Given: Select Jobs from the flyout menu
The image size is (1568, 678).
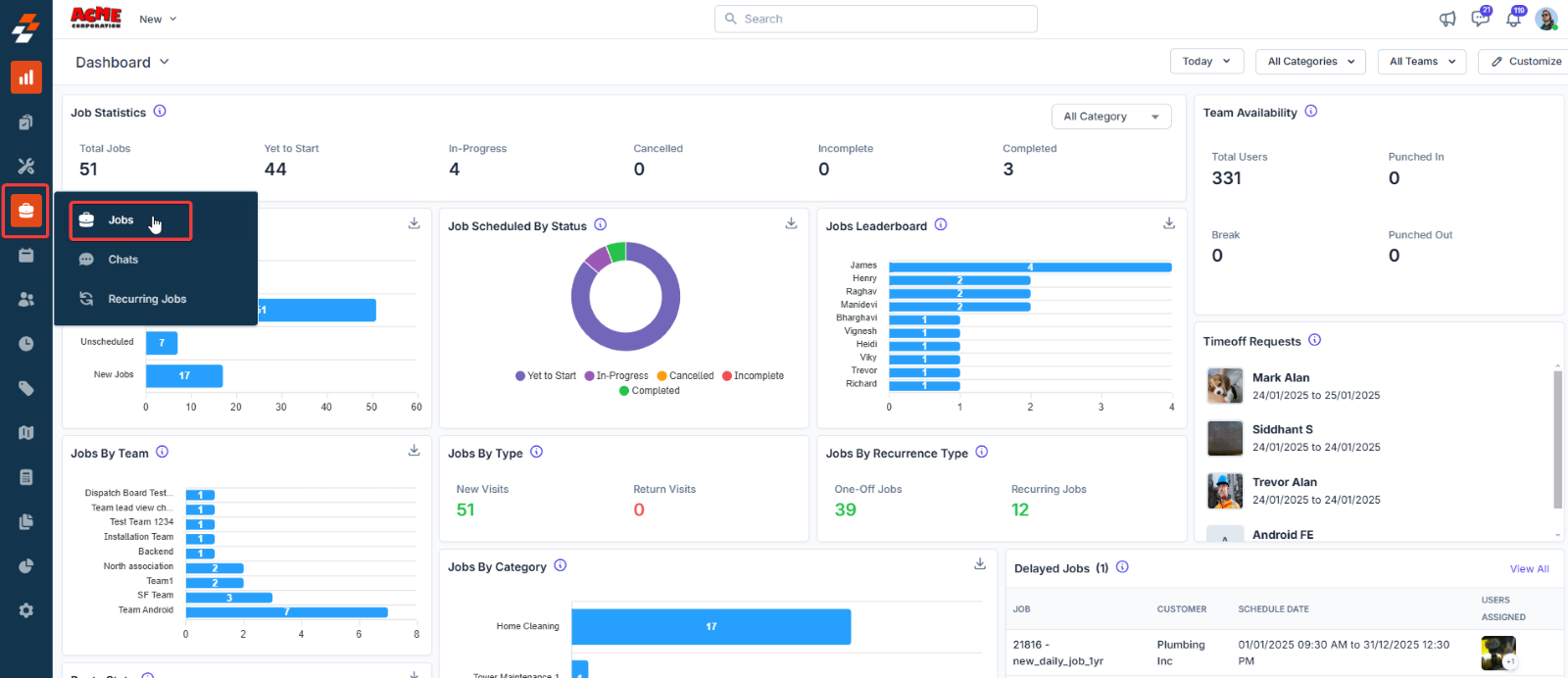Looking at the screenshot, I should 122,220.
